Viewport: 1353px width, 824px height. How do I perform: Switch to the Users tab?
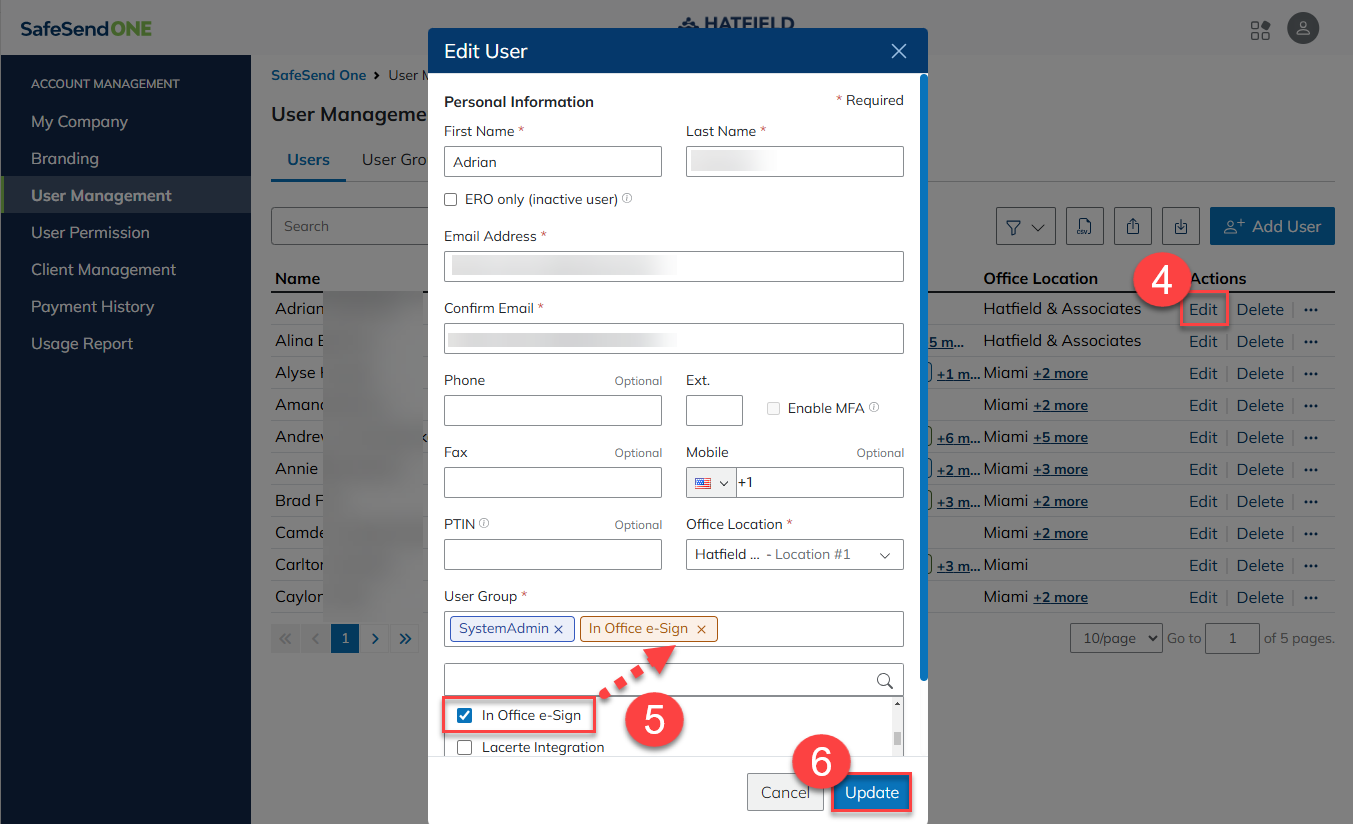click(308, 160)
